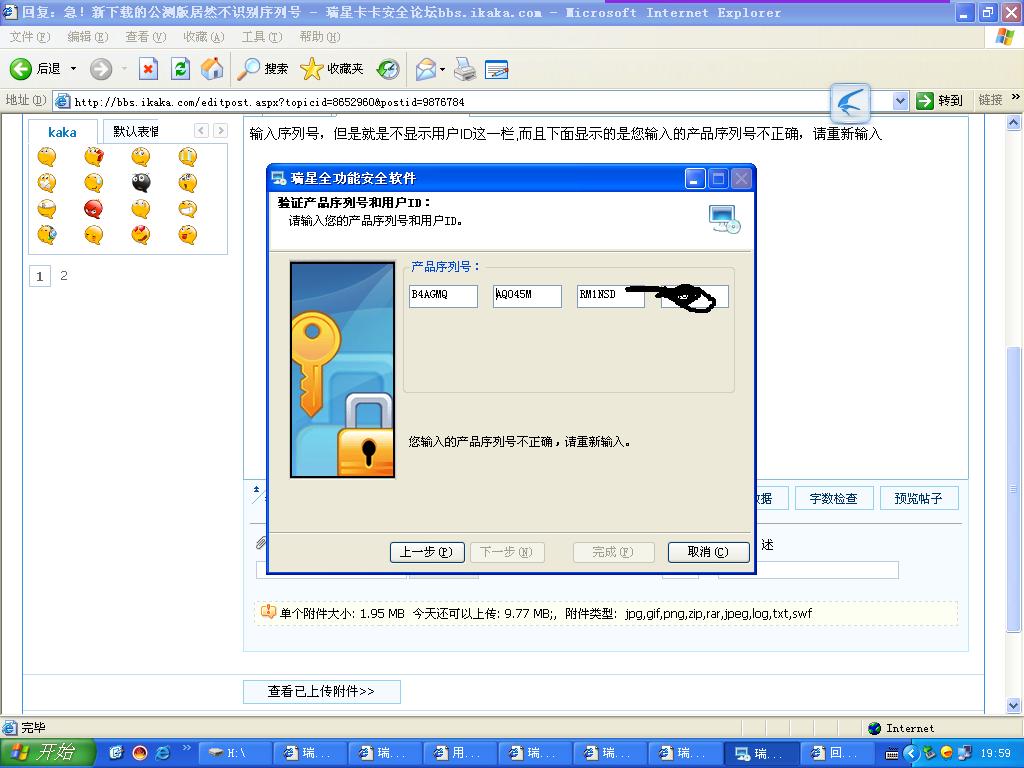Click the 转到 Go button
Viewport: 1024px width, 768px height.
[x=940, y=101]
